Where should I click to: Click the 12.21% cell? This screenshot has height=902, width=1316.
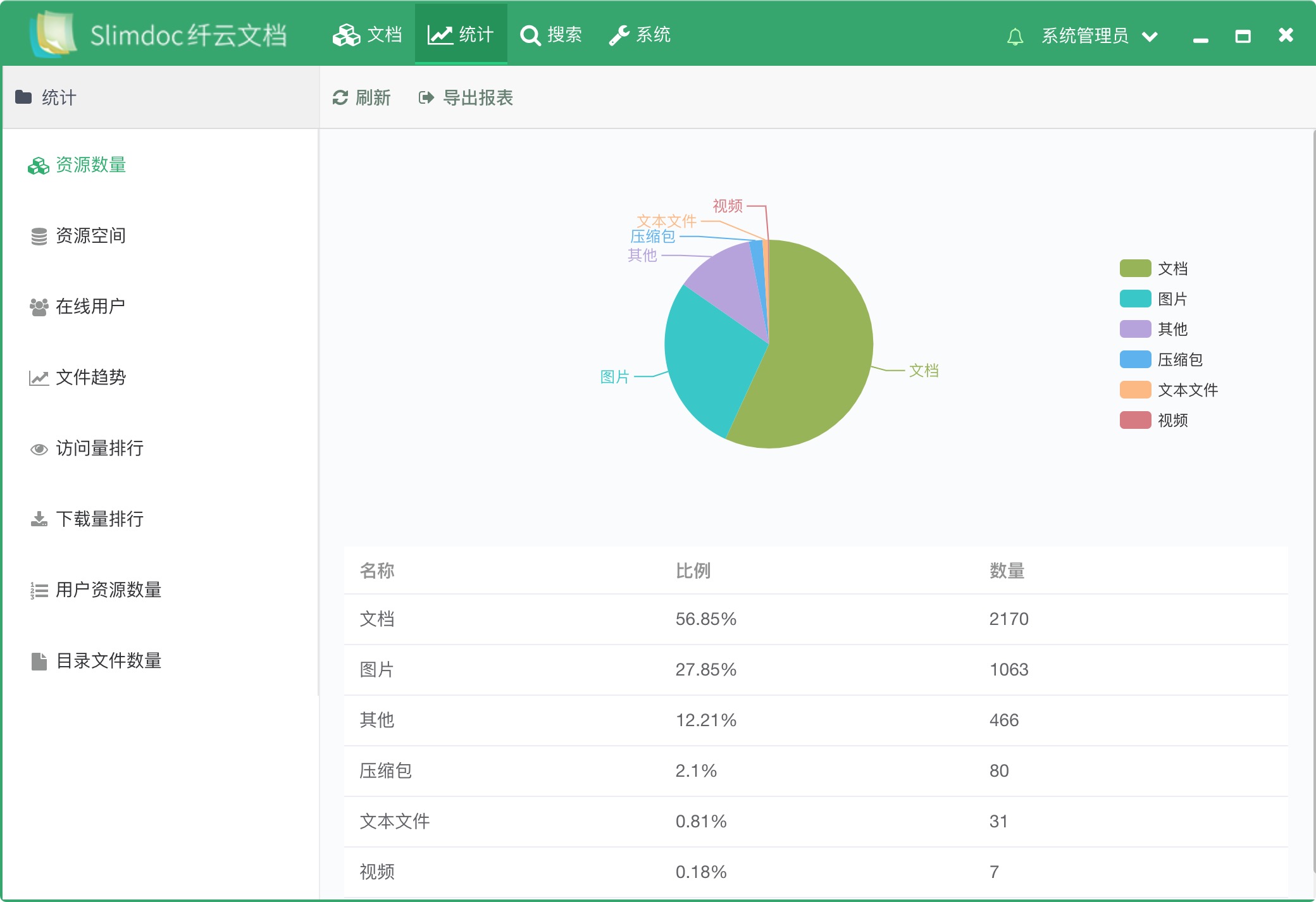pos(705,720)
